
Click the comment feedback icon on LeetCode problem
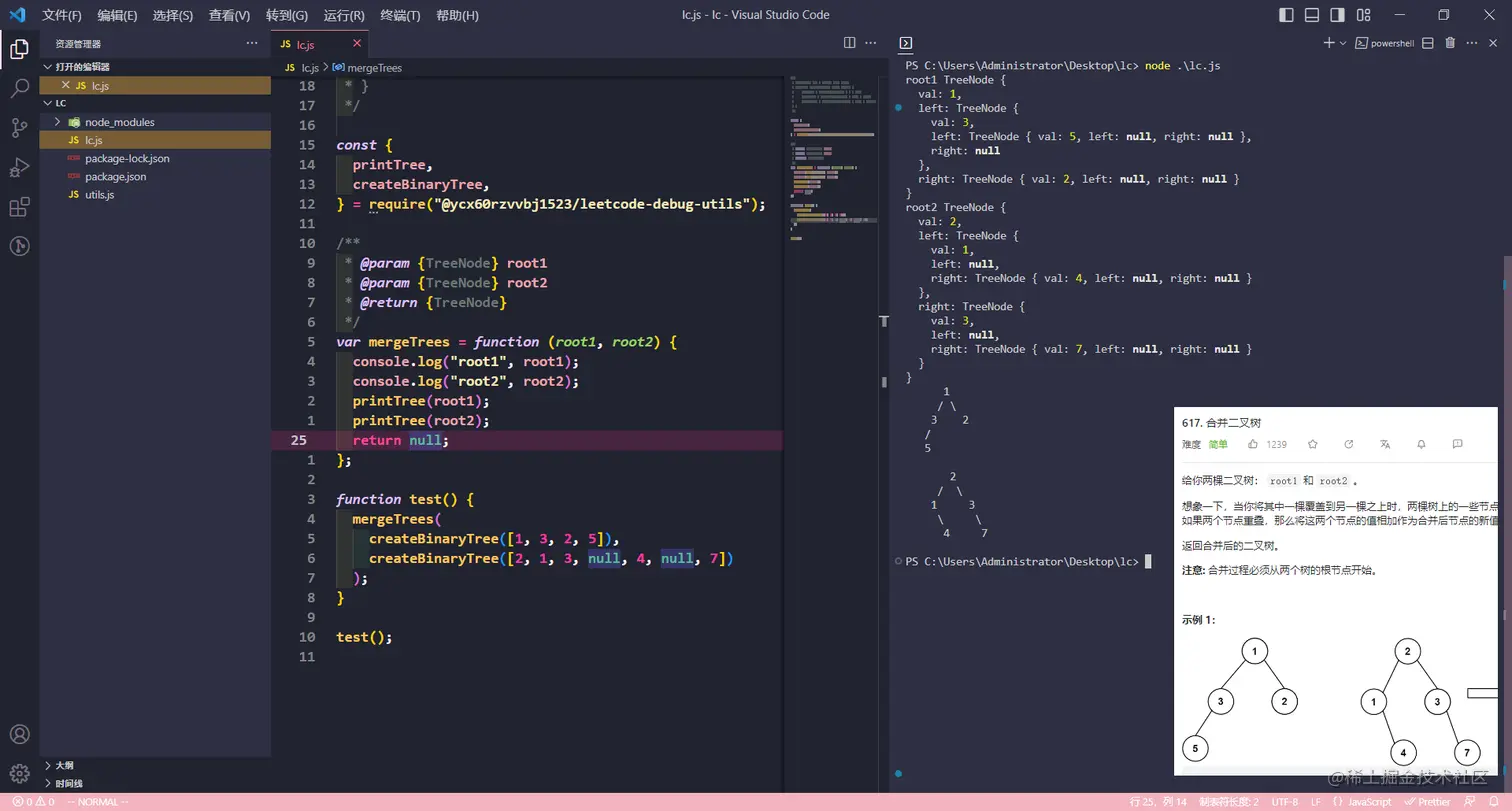pyautogui.click(x=1457, y=444)
